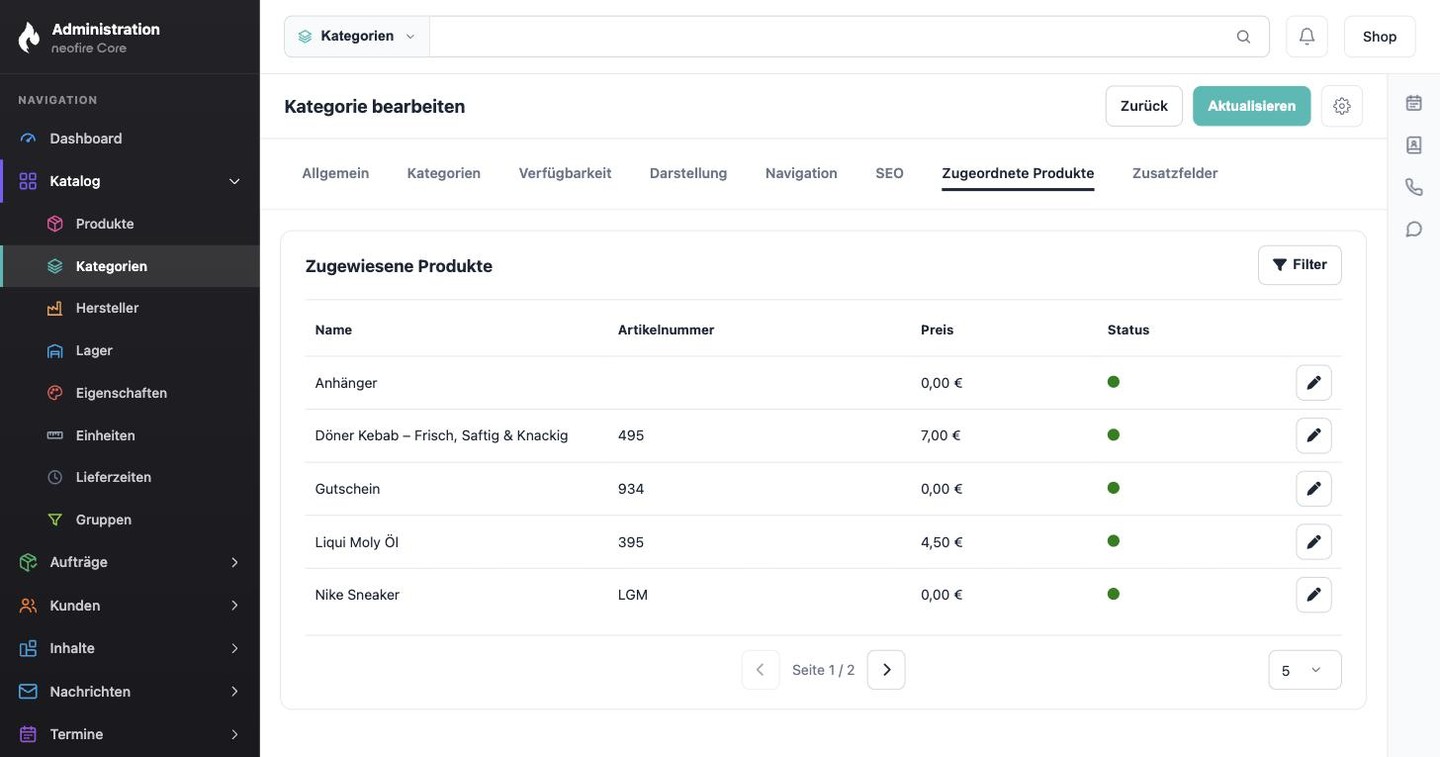1440x757 pixels.
Task: Click the Artikelnummer column header
Action: (666, 330)
